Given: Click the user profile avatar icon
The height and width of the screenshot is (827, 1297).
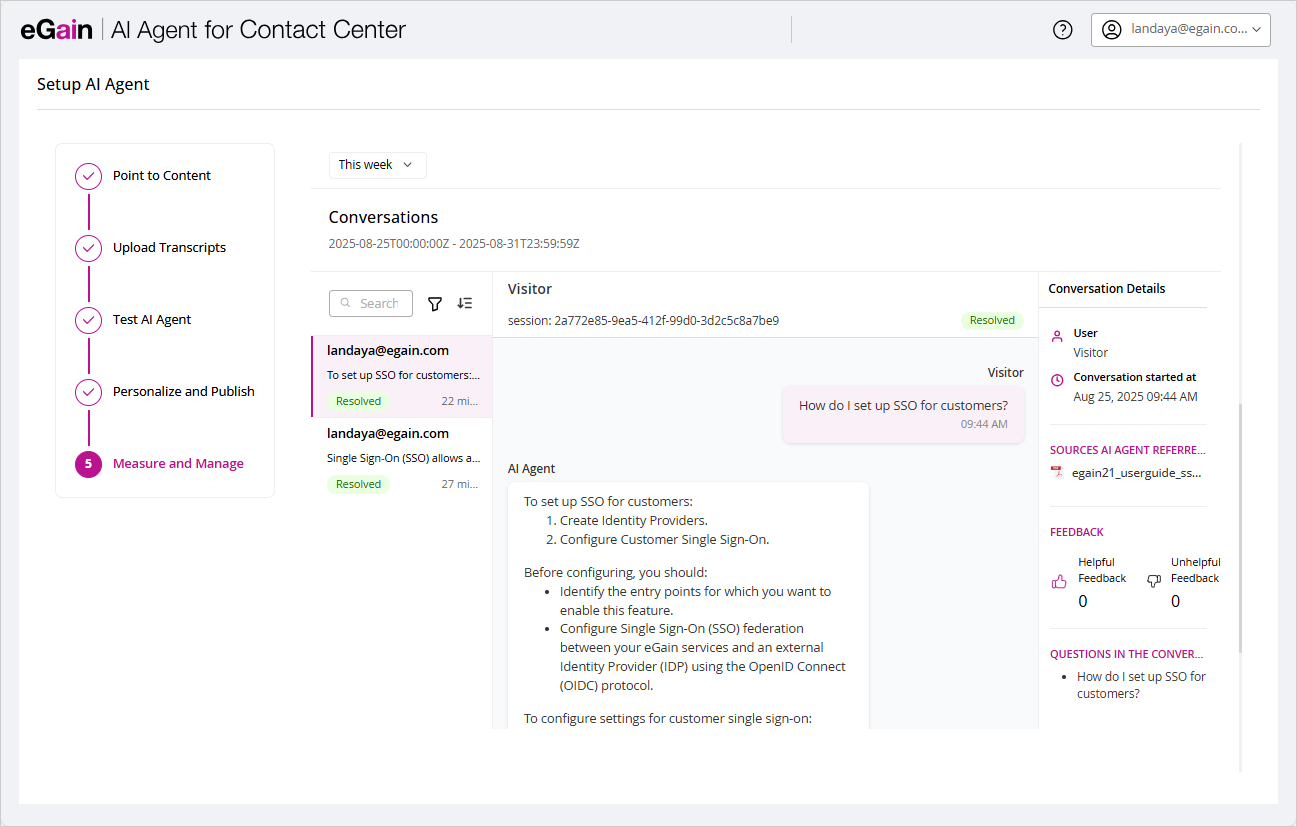Looking at the screenshot, I should (x=1111, y=30).
